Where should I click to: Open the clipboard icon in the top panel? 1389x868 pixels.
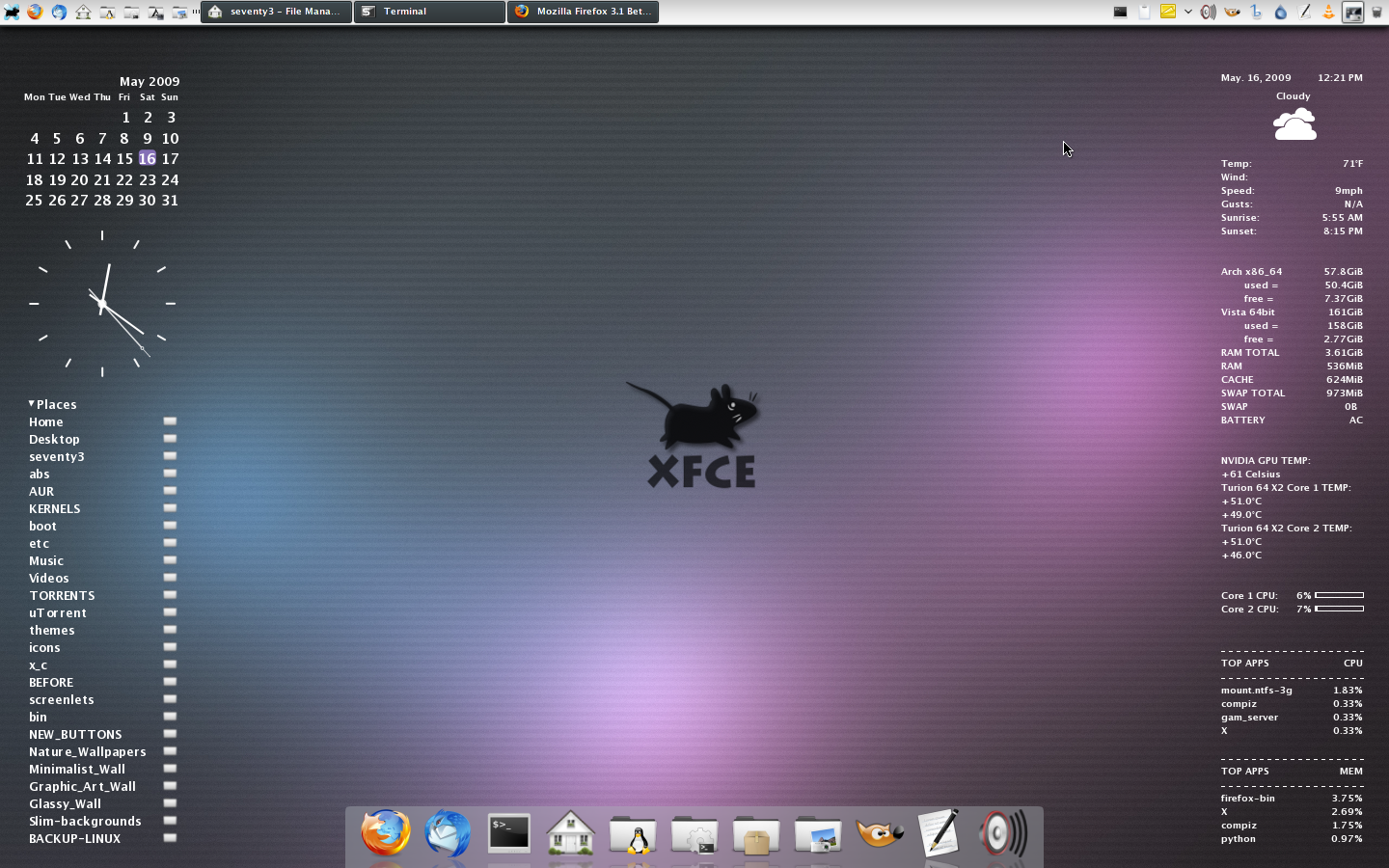[x=1144, y=12]
